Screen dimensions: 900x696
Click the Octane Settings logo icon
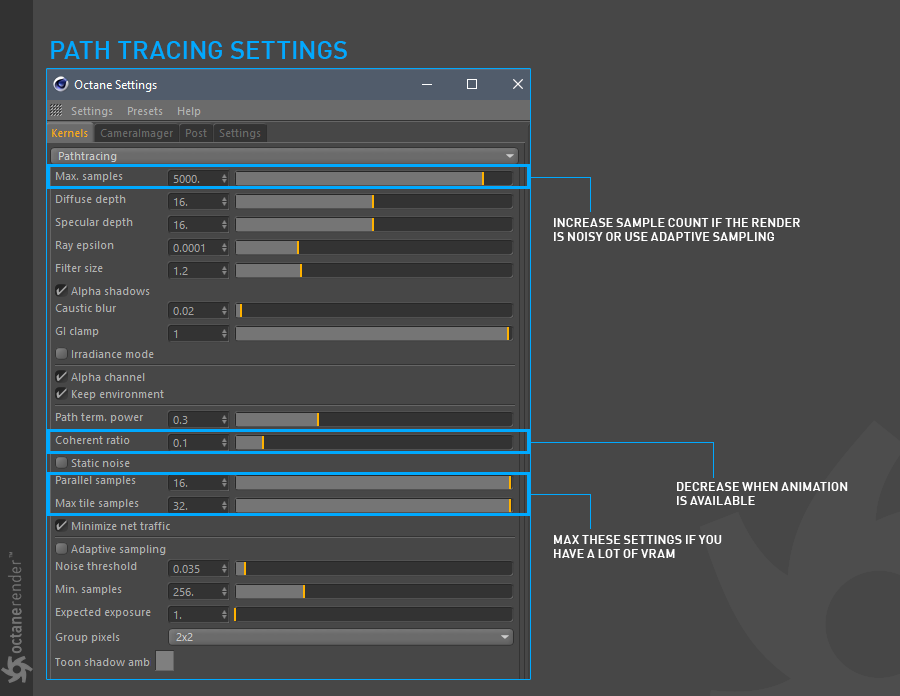tap(61, 85)
